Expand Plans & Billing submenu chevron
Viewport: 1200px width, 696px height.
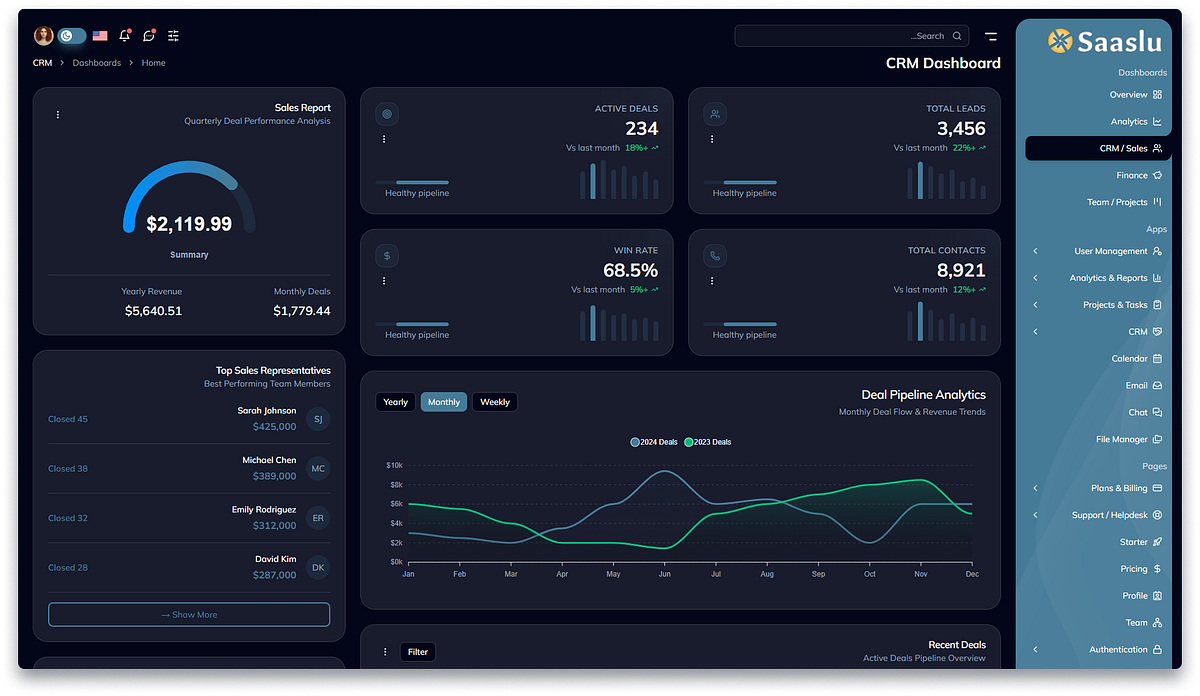coord(1035,489)
